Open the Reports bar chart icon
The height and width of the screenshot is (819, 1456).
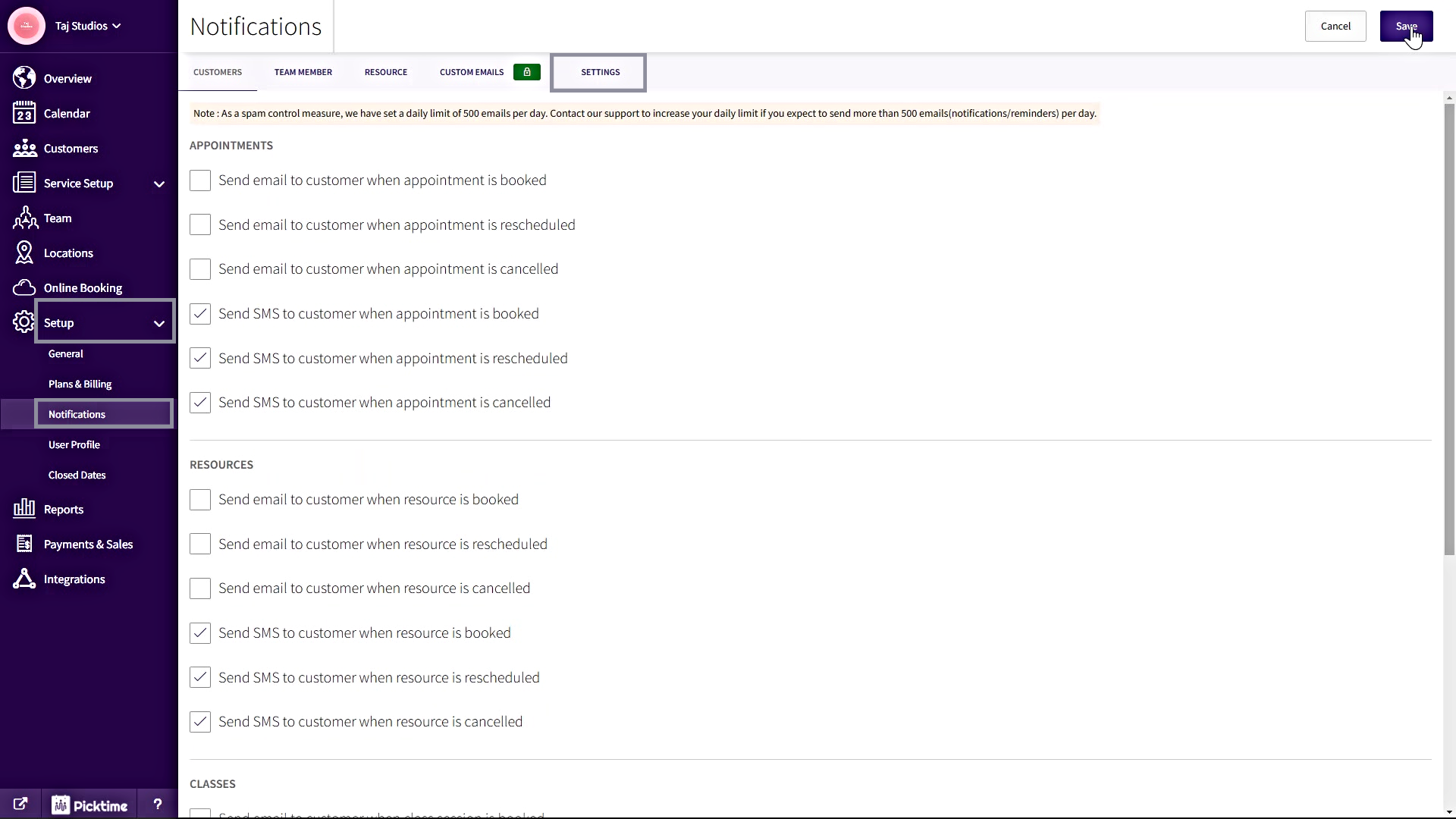(24, 509)
